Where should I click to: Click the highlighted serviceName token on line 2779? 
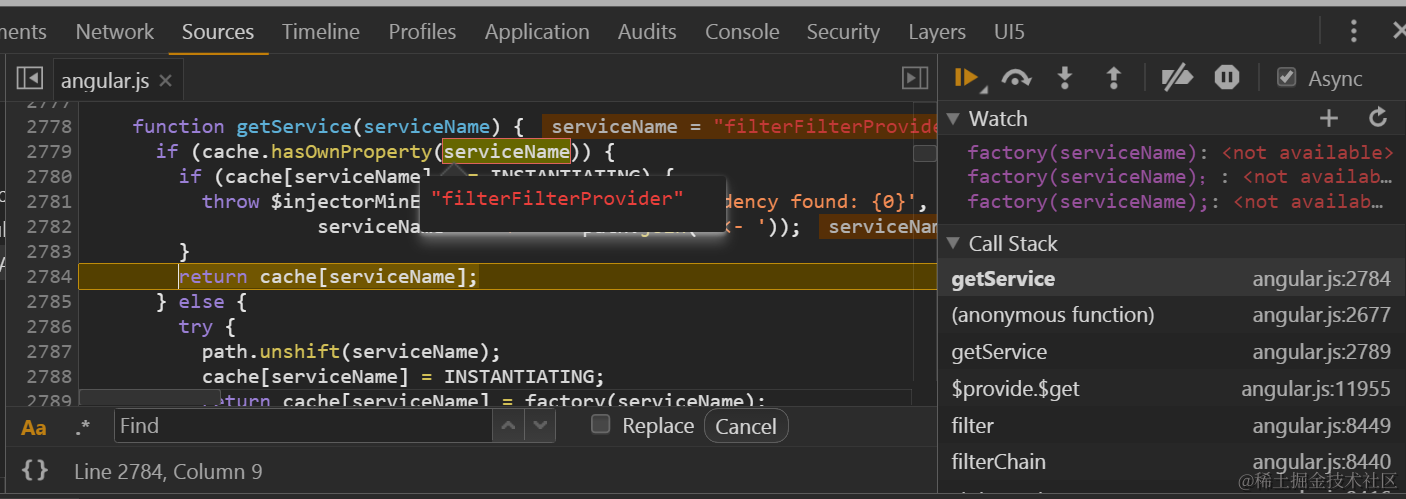coord(507,152)
